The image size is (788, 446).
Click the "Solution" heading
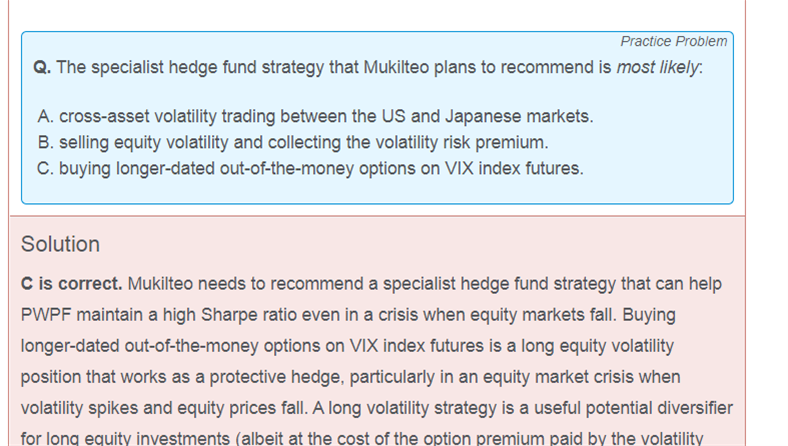tap(60, 244)
